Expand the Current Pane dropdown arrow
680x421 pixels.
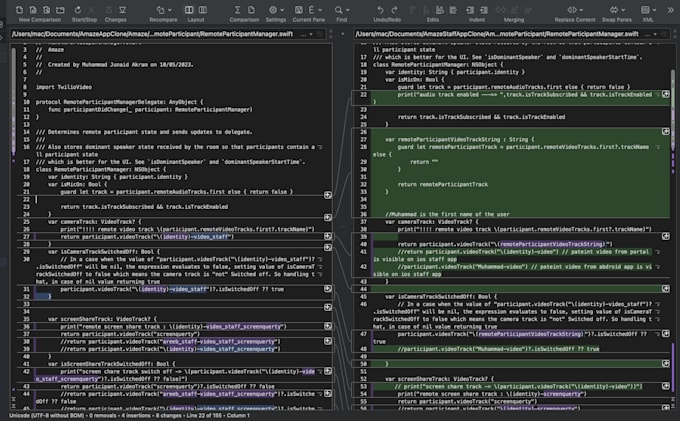[320, 10]
